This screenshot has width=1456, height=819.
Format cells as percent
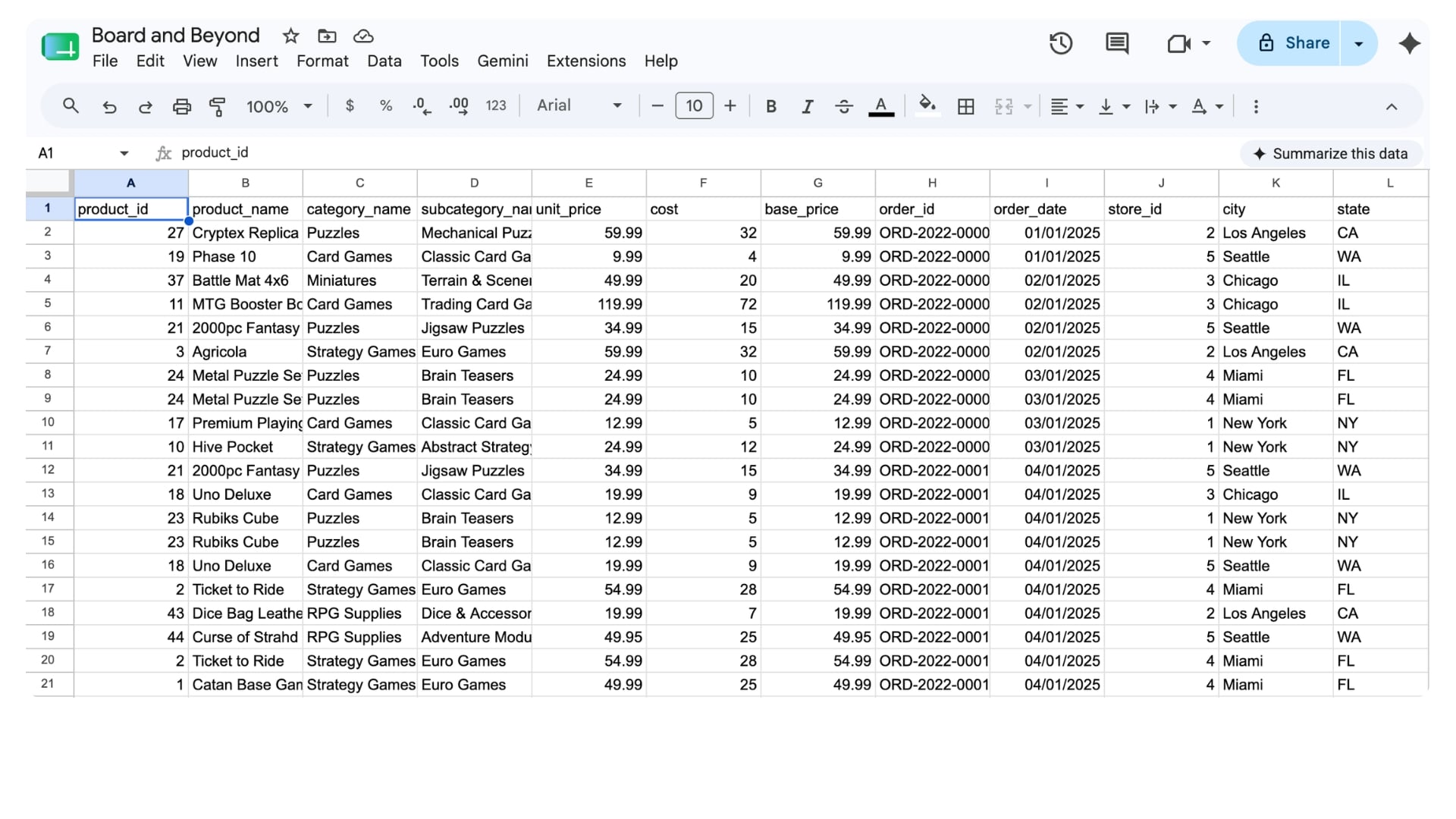(x=386, y=106)
